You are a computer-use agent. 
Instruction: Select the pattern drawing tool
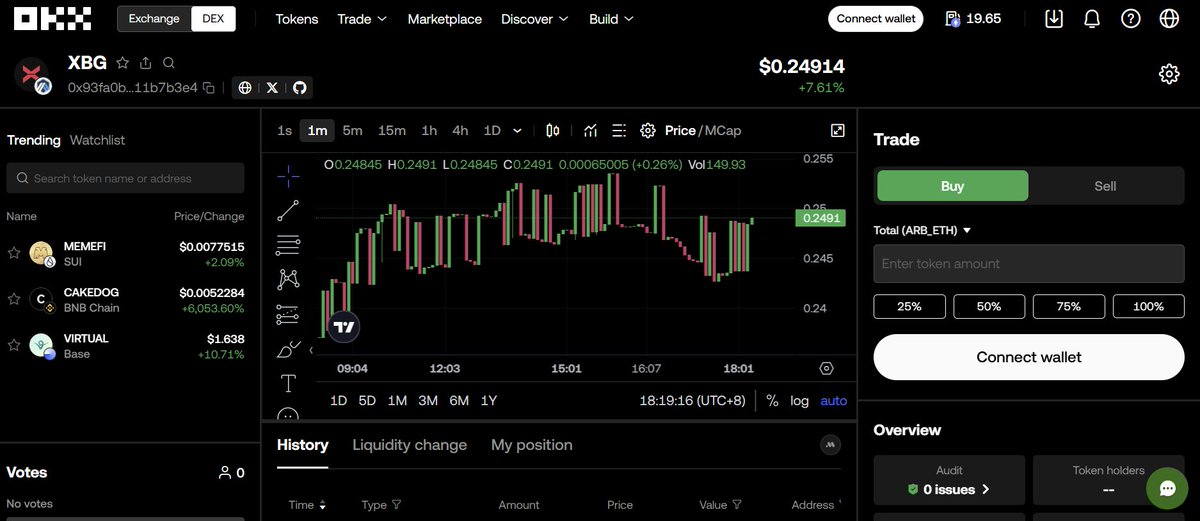pyautogui.click(x=288, y=279)
